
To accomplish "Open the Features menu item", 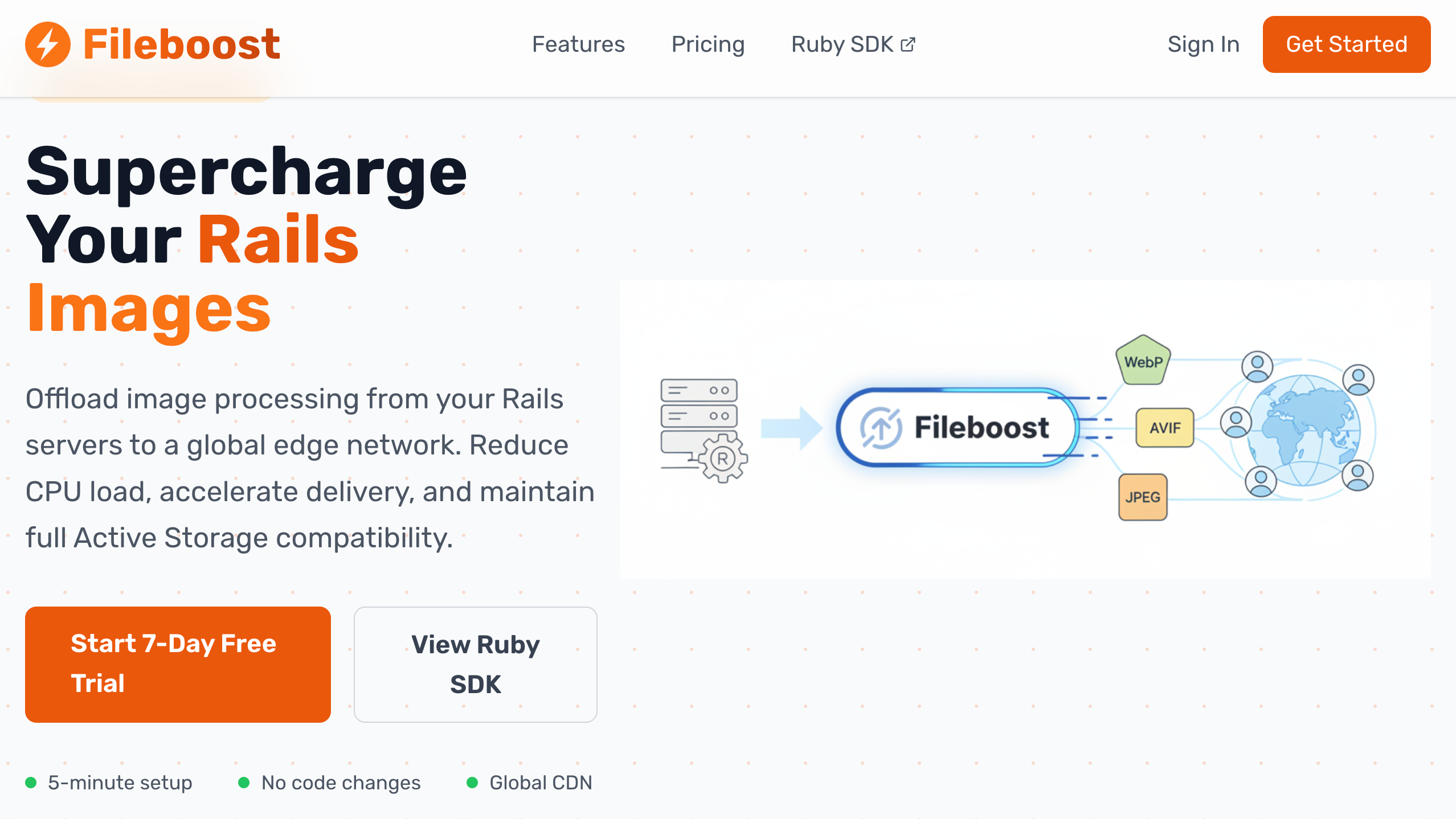I will click(578, 44).
